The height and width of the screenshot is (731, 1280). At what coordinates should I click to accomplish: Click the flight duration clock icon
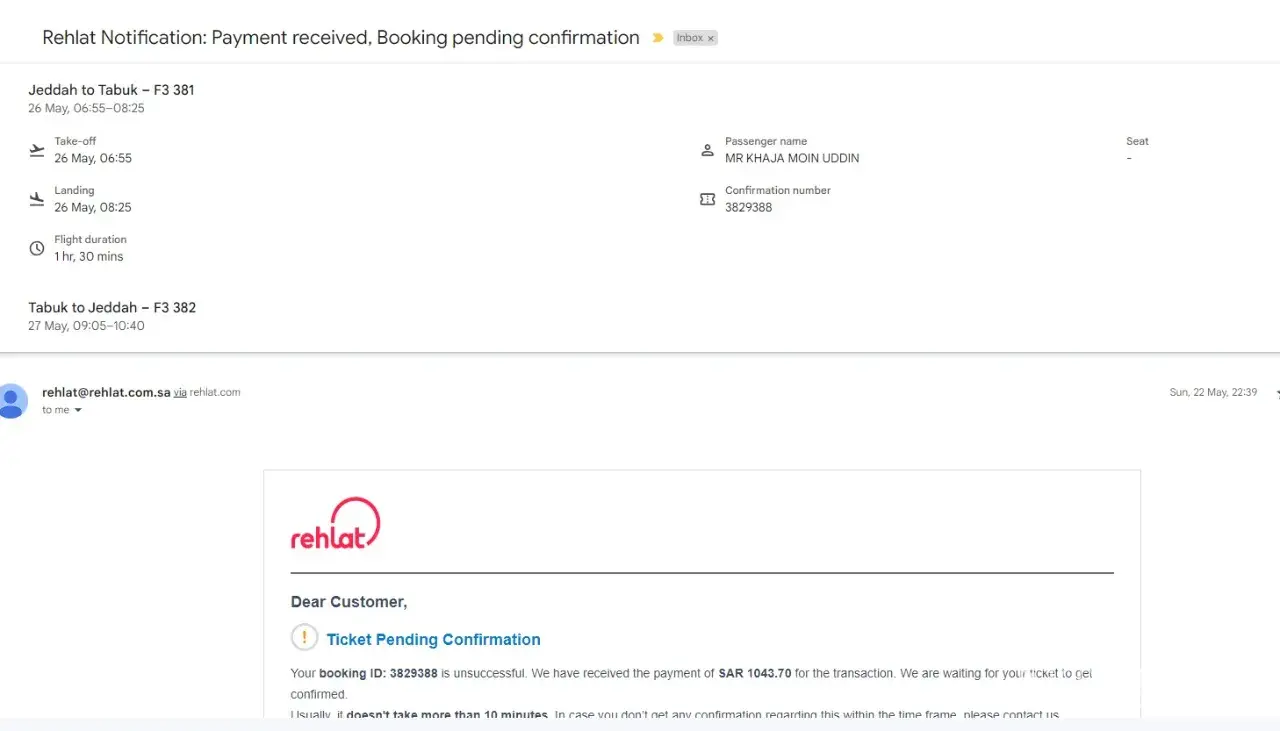click(37, 248)
